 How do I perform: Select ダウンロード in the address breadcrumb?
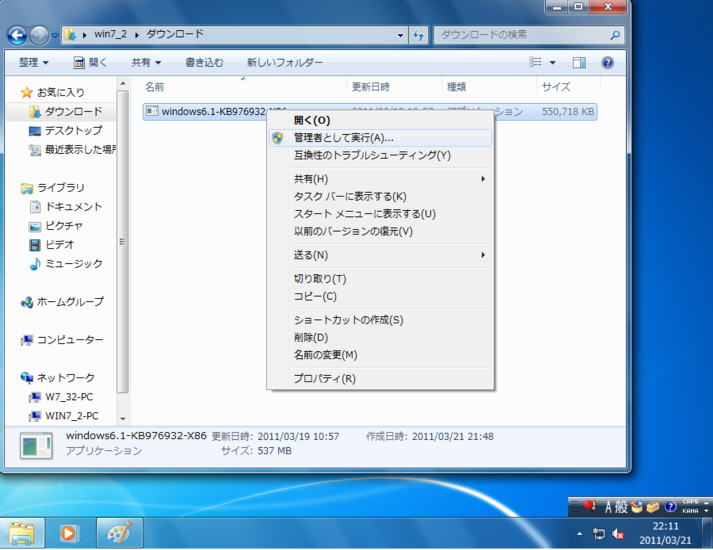[x=175, y=34]
